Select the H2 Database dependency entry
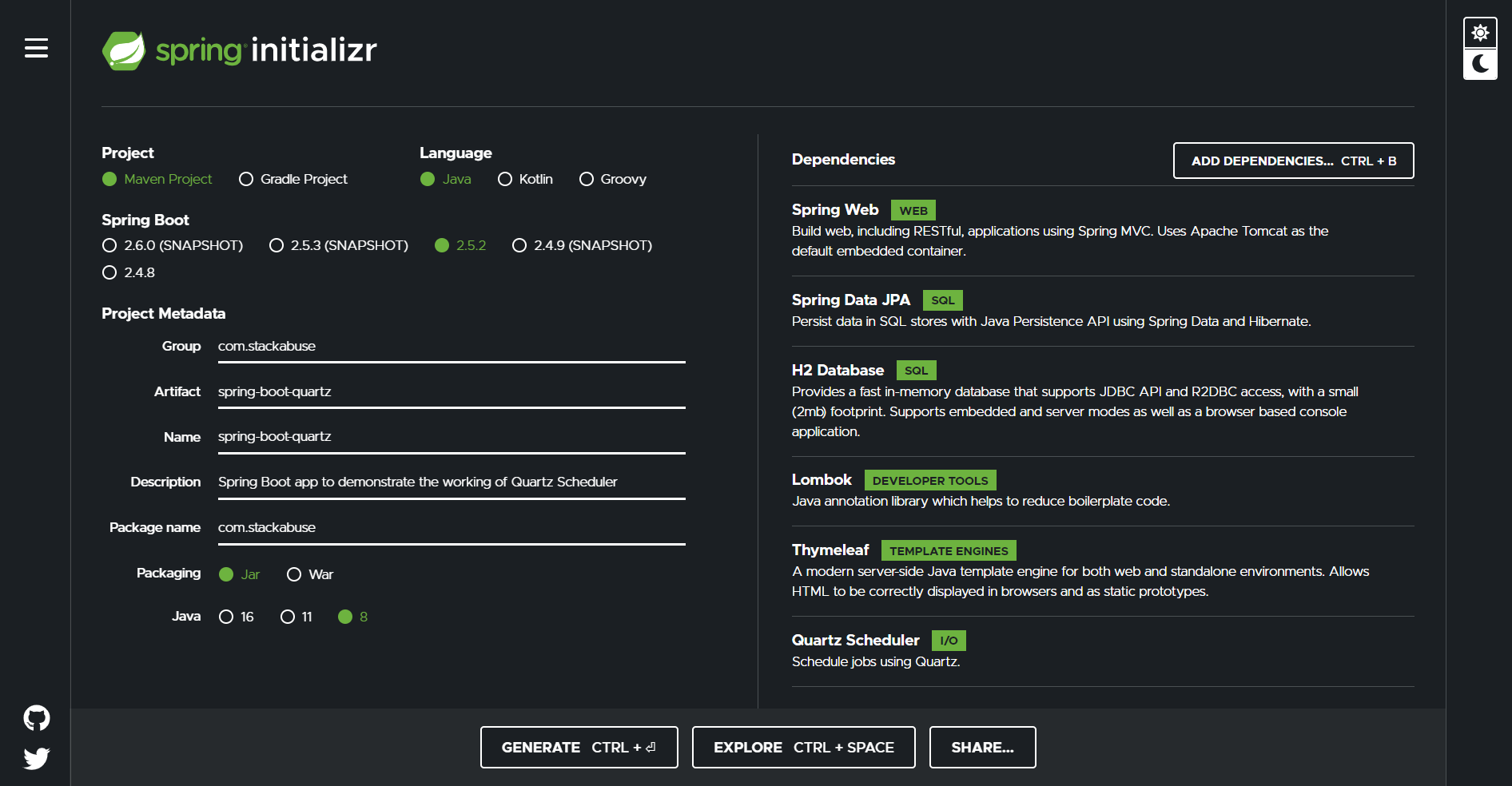Image resolution: width=1512 pixels, height=786 pixels. [1103, 401]
